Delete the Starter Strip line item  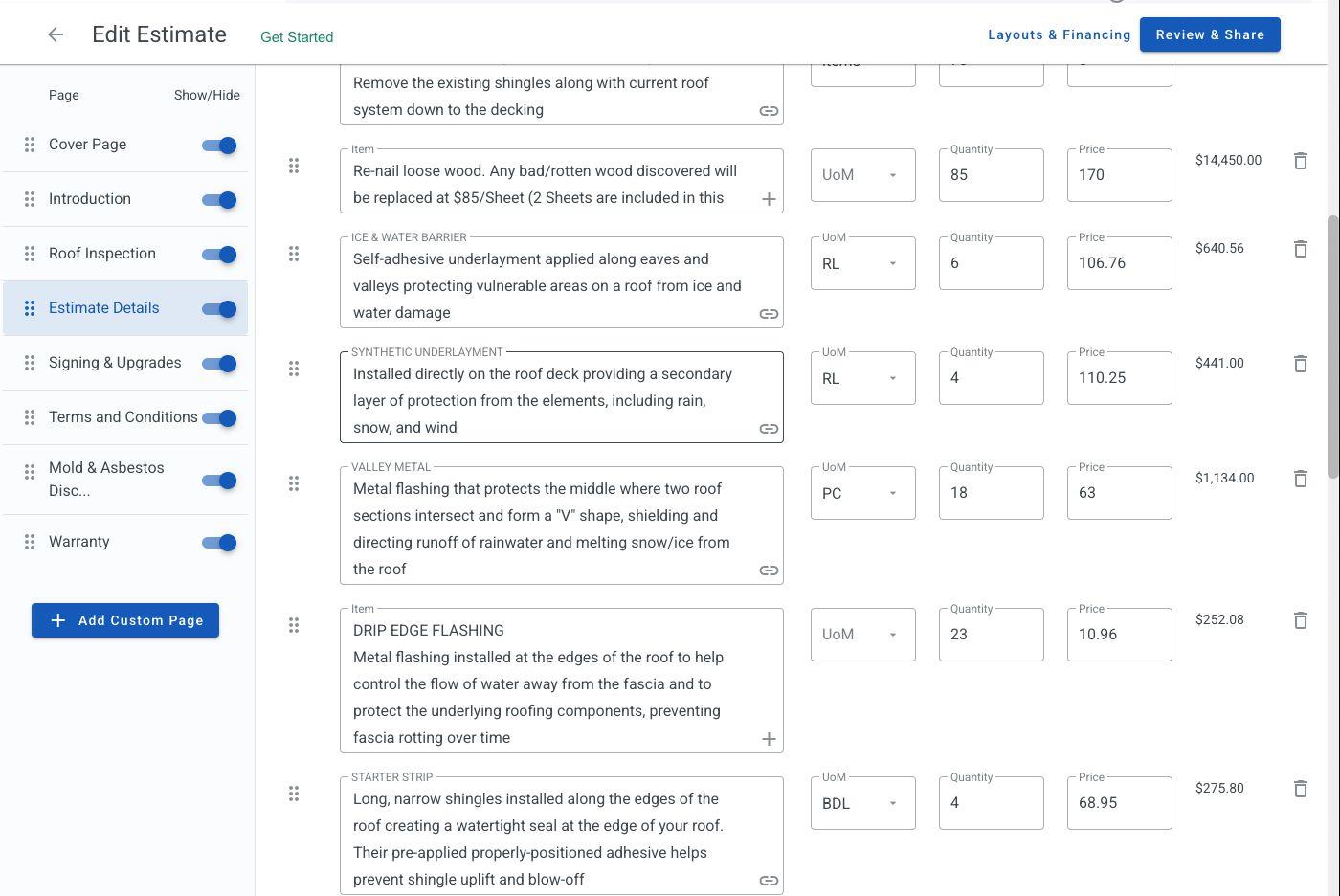1300,789
